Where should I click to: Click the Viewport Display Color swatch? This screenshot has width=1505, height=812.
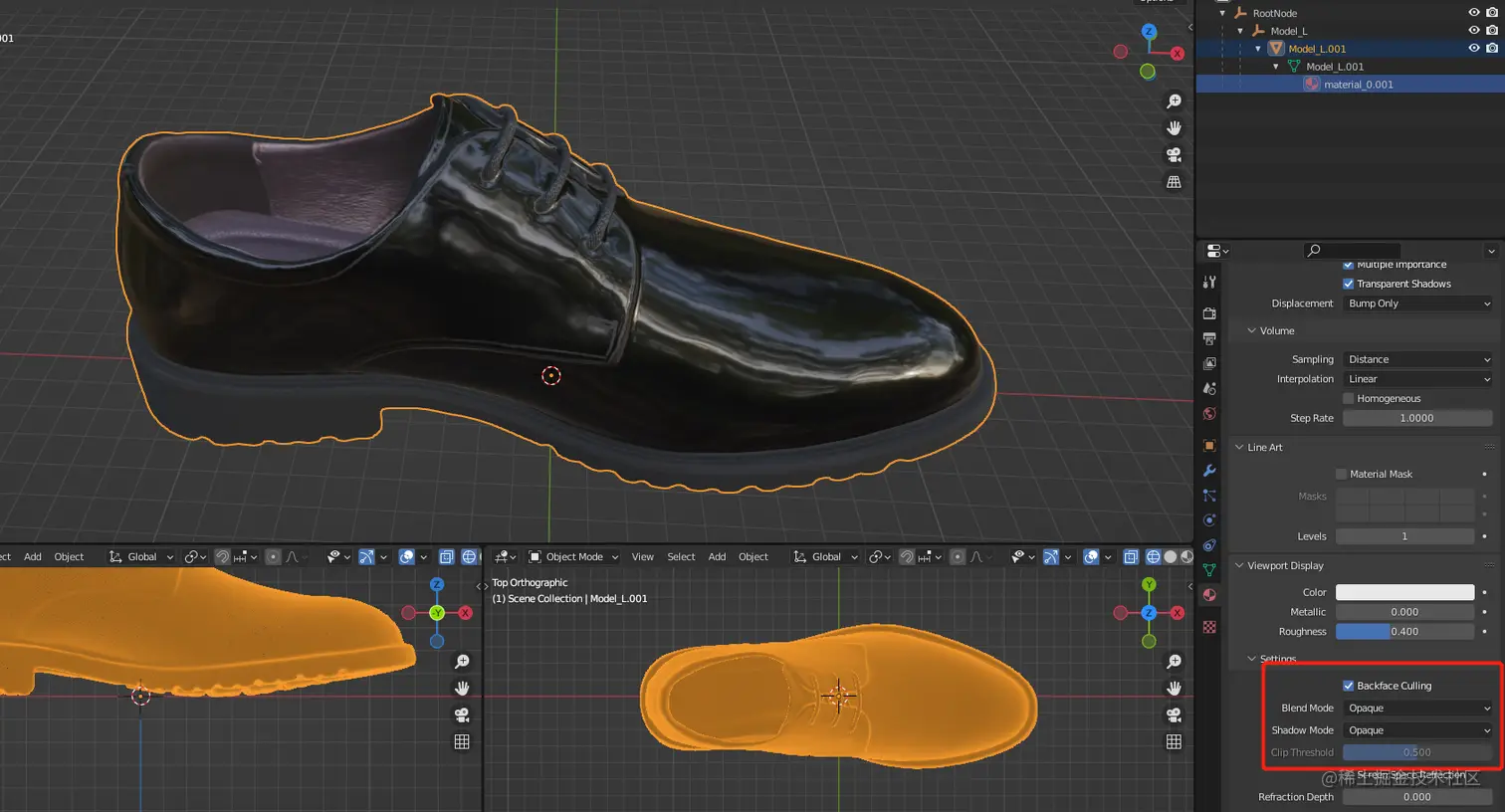[1404, 592]
